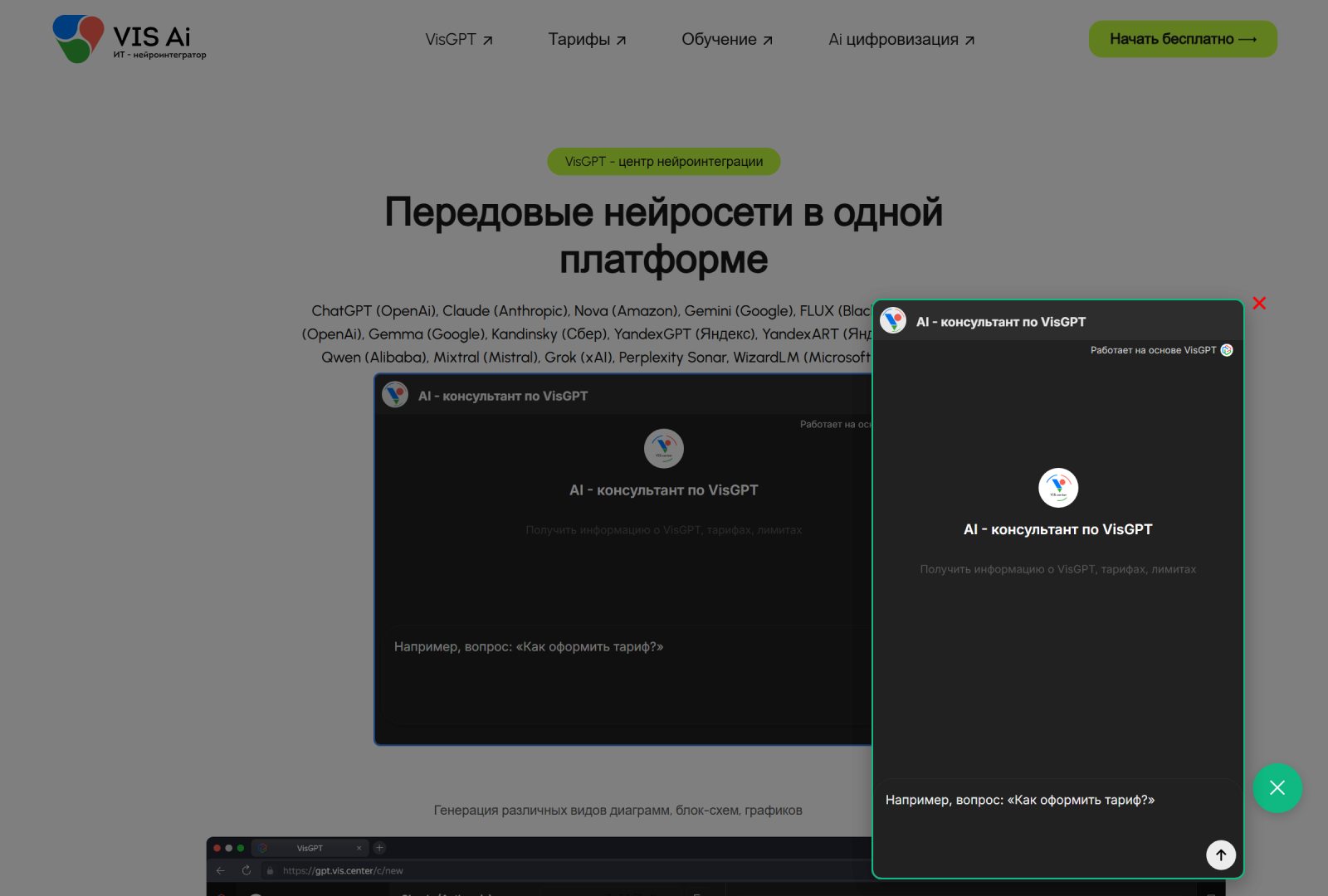Collapse the chat using the green X bubble
Screen dimensions: 1328x896
1277,788
